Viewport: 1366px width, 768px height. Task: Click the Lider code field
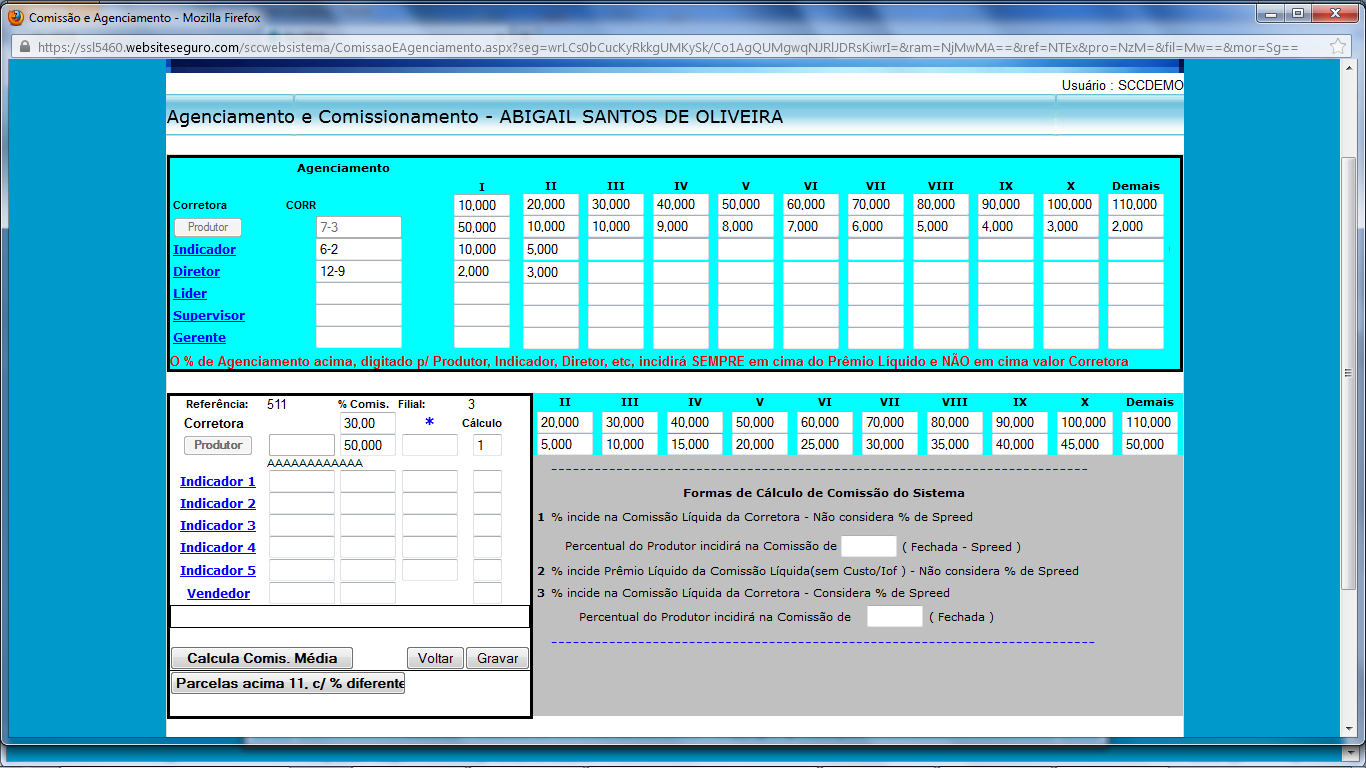[x=359, y=293]
